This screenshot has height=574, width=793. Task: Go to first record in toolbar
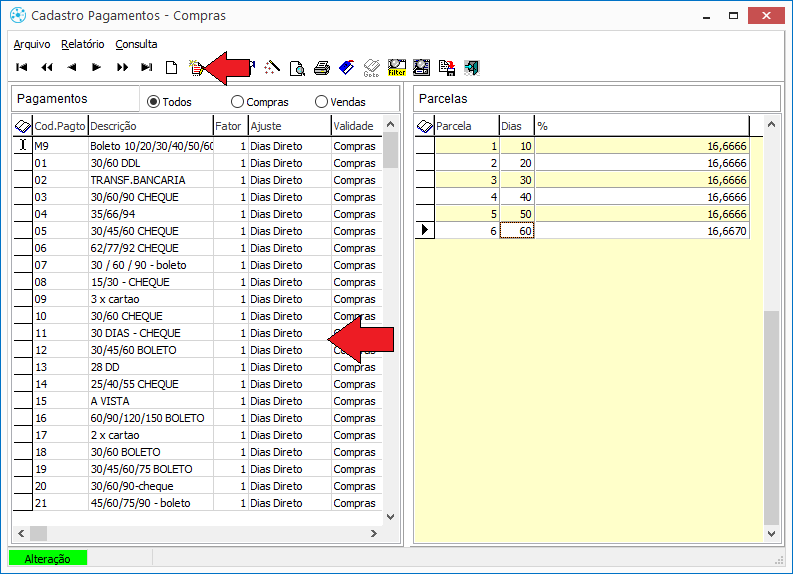[x=22, y=67]
